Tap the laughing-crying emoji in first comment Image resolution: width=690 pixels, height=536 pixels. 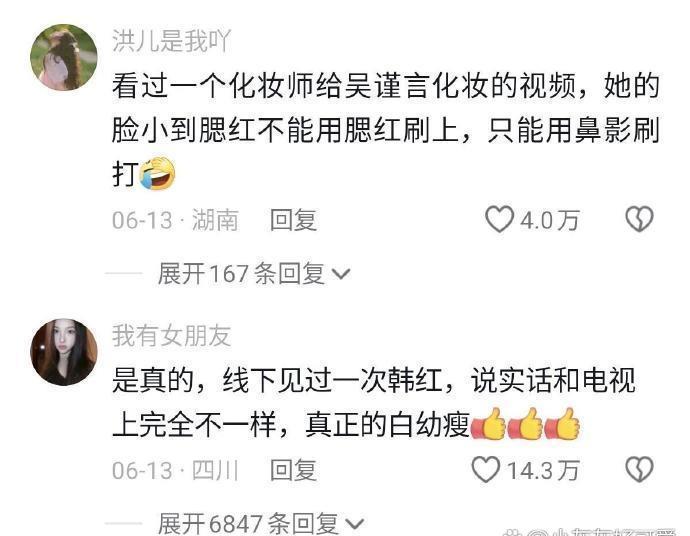[157, 173]
